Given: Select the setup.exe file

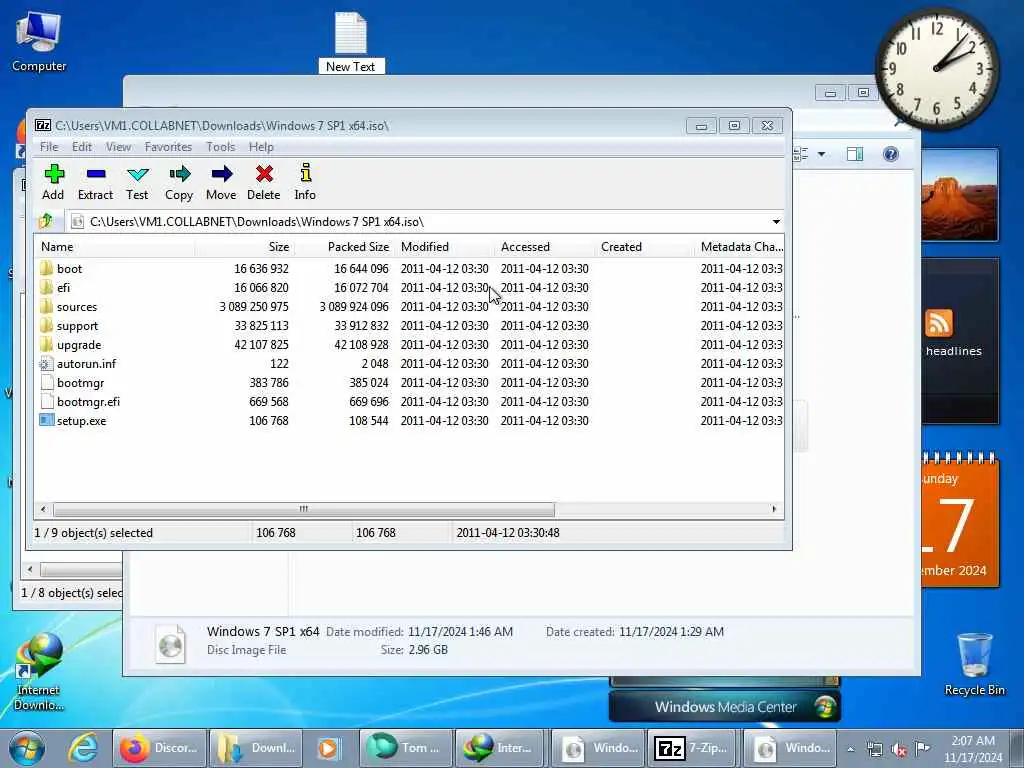Looking at the screenshot, I should [81, 421].
